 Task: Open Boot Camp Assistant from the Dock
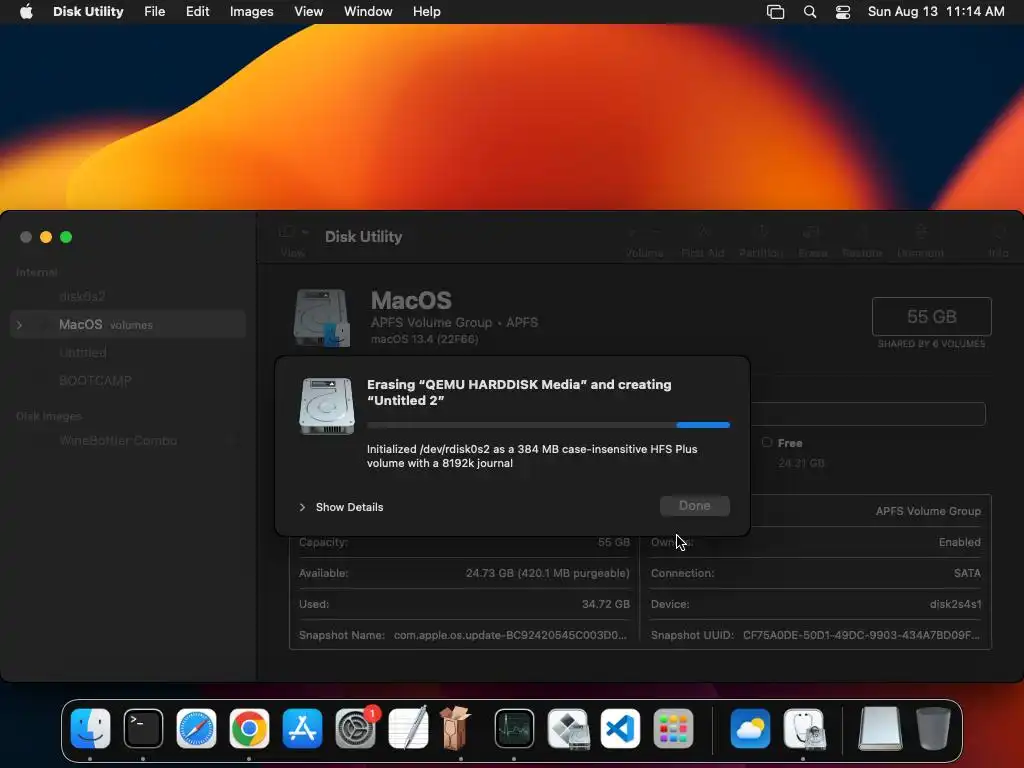[x=568, y=728]
